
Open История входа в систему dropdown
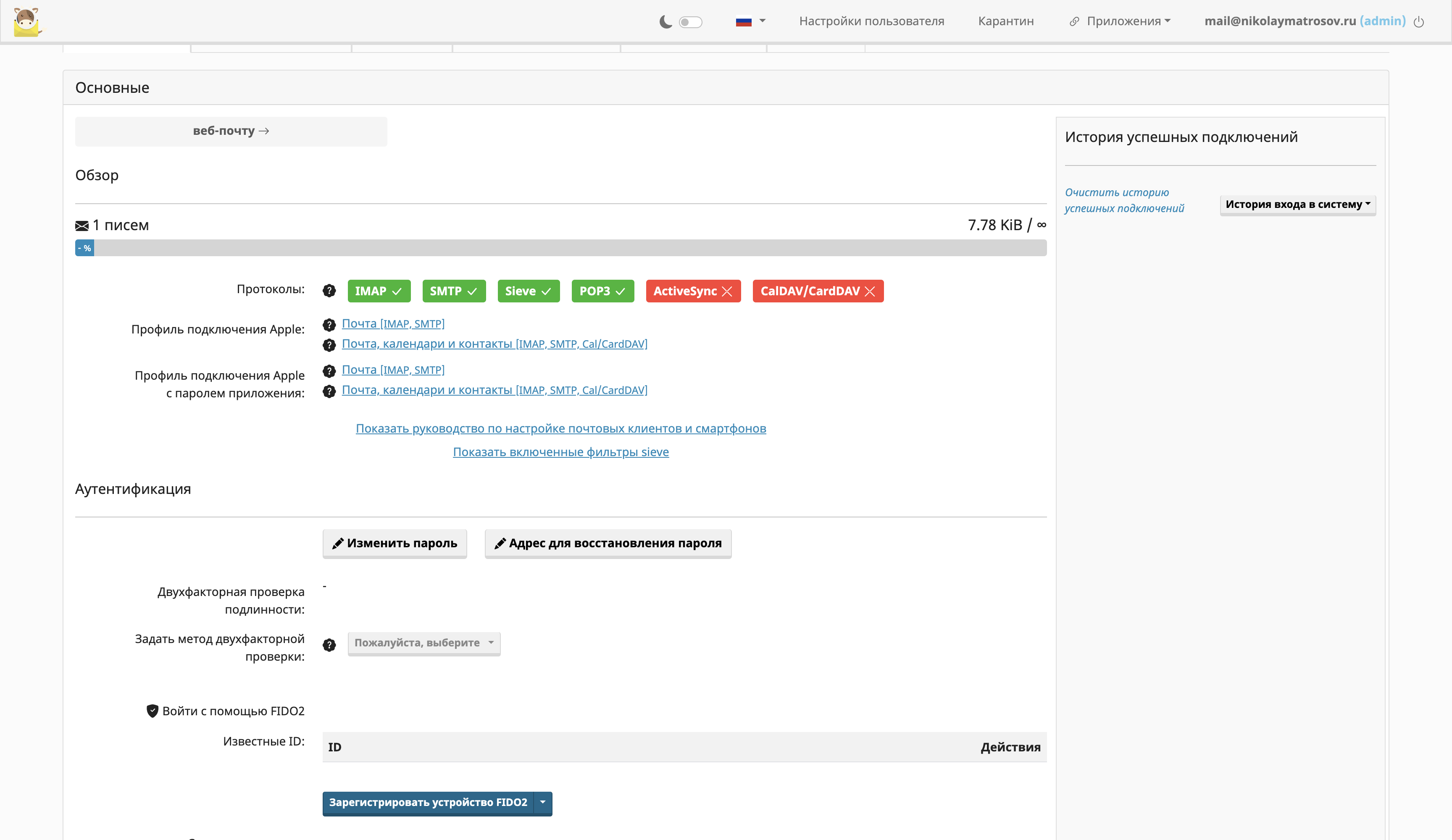pyautogui.click(x=1297, y=205)
